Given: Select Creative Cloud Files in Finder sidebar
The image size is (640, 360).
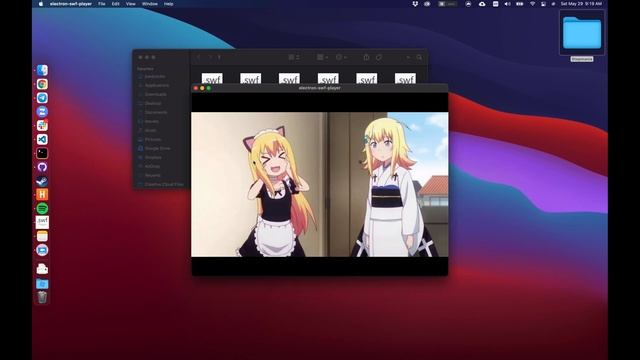Looking at the screenshot, I should [164, 184].
